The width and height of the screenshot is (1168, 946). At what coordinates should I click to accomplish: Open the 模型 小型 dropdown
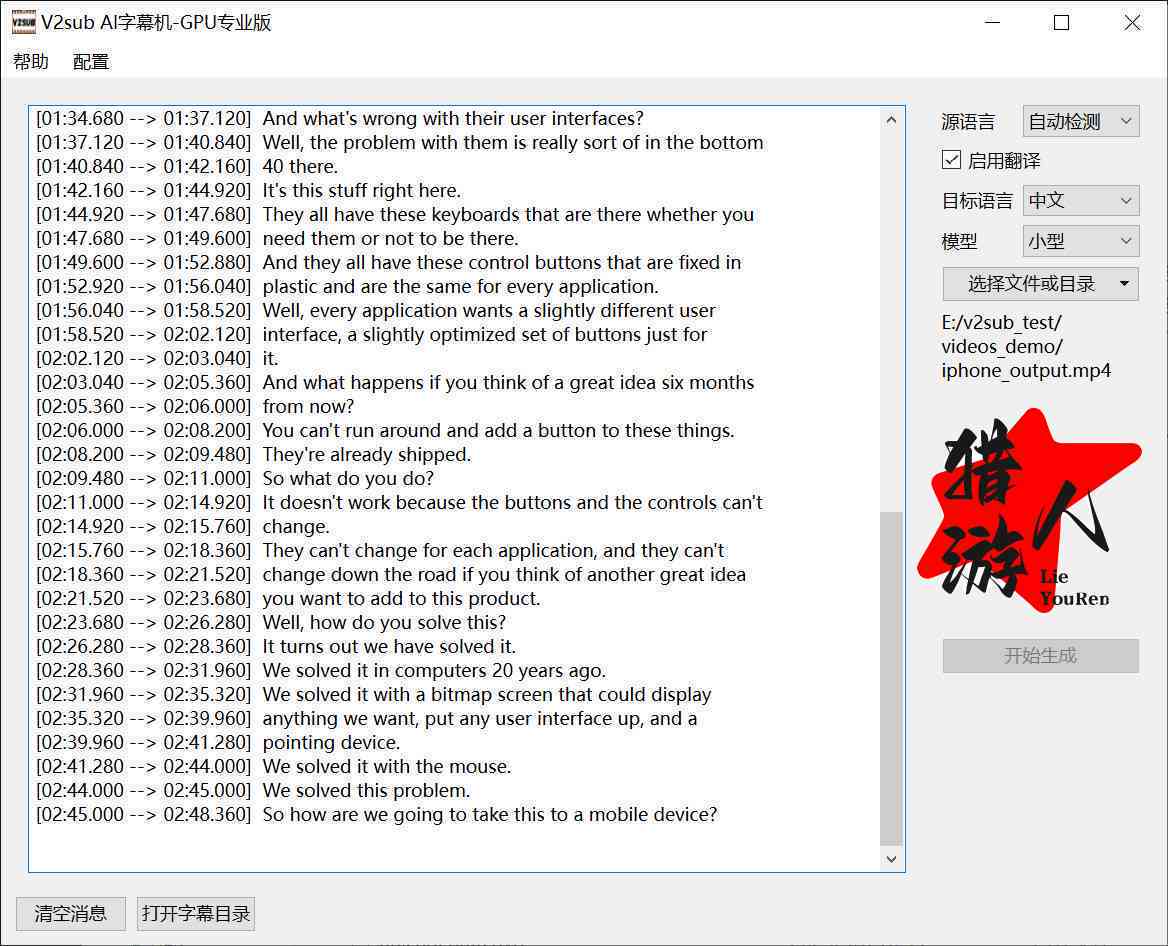pos(1081,241)
